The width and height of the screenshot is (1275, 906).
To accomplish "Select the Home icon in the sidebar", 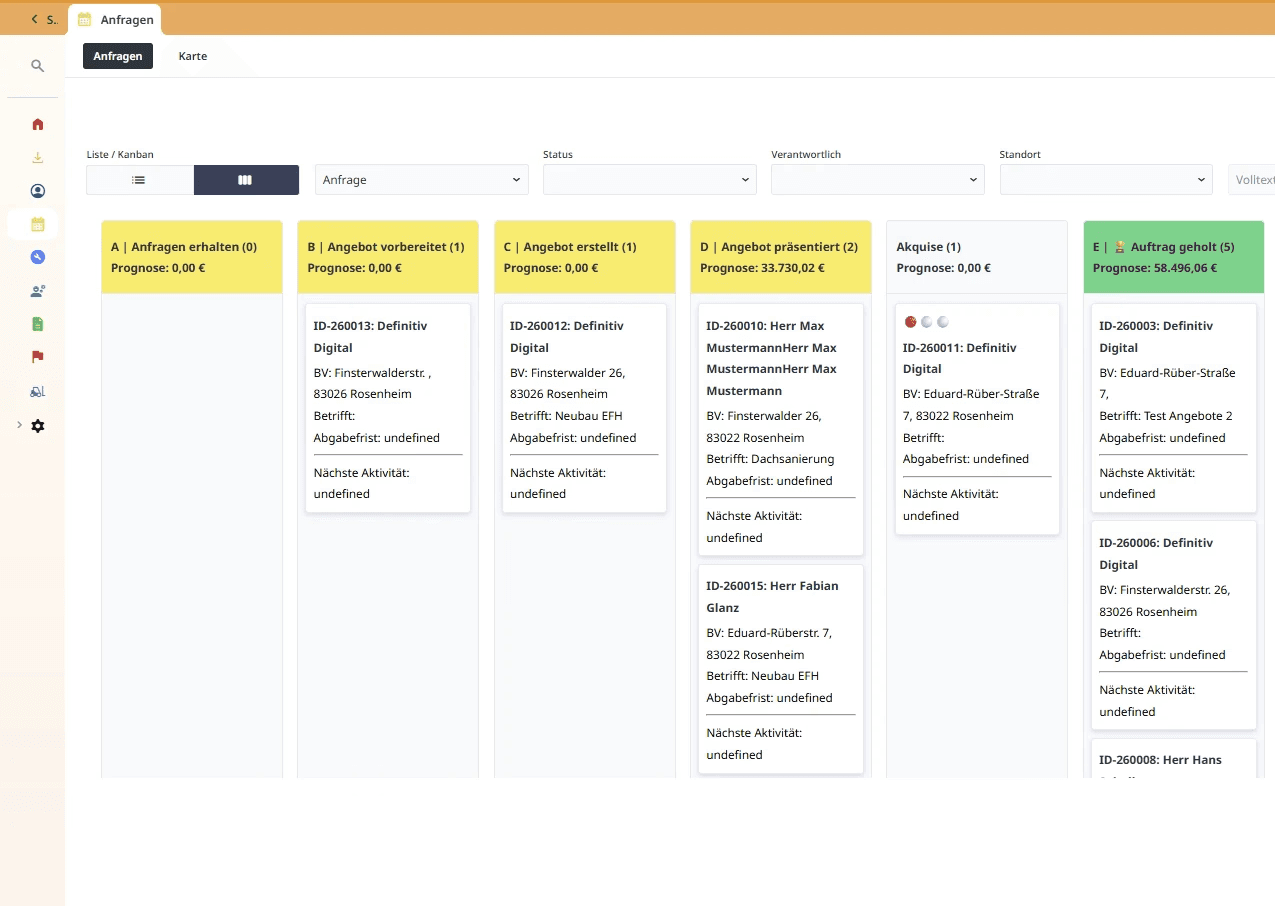I will click(x=37, y=123).
